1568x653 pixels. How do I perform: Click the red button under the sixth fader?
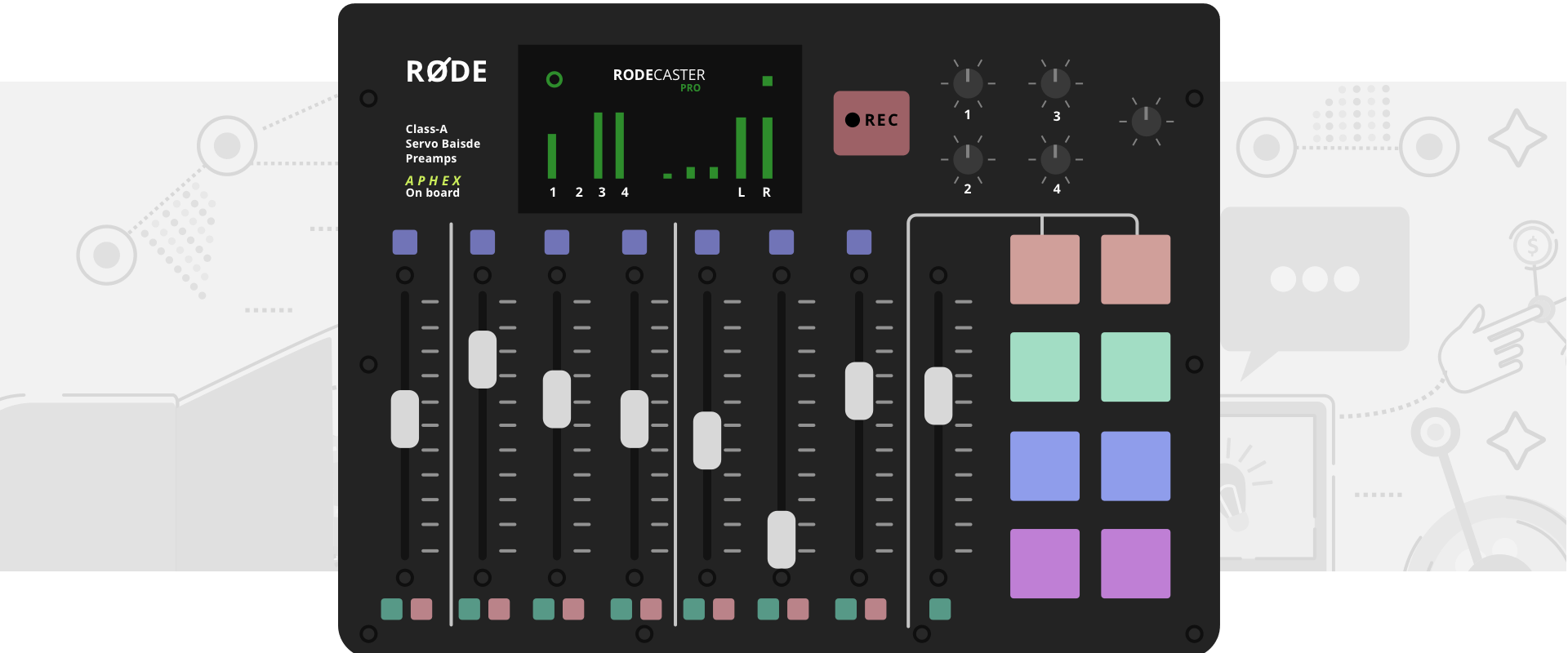coord(798,609)
